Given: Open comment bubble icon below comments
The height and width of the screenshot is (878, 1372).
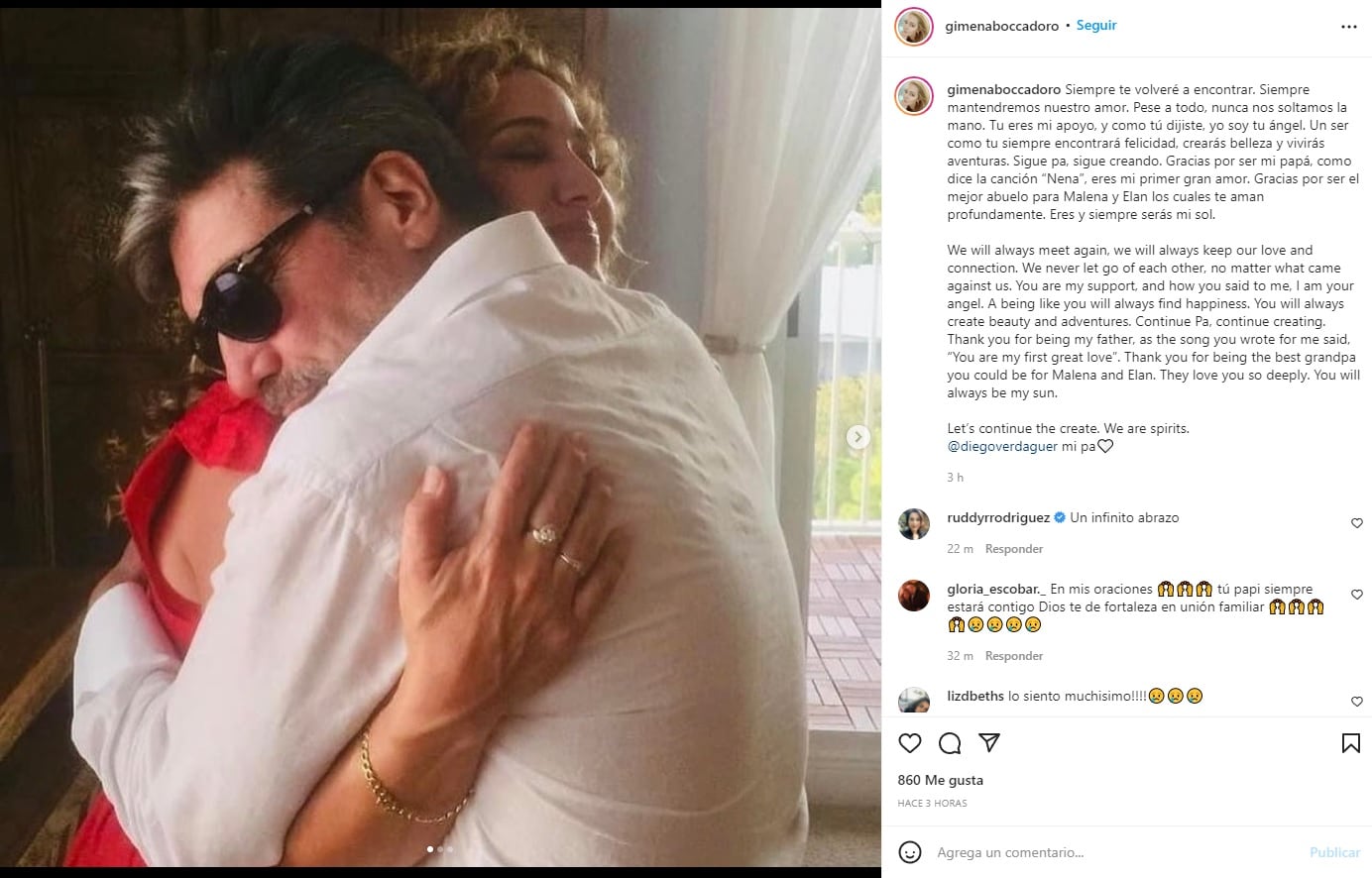Looking at the screenshot, I should coord(950,742).
